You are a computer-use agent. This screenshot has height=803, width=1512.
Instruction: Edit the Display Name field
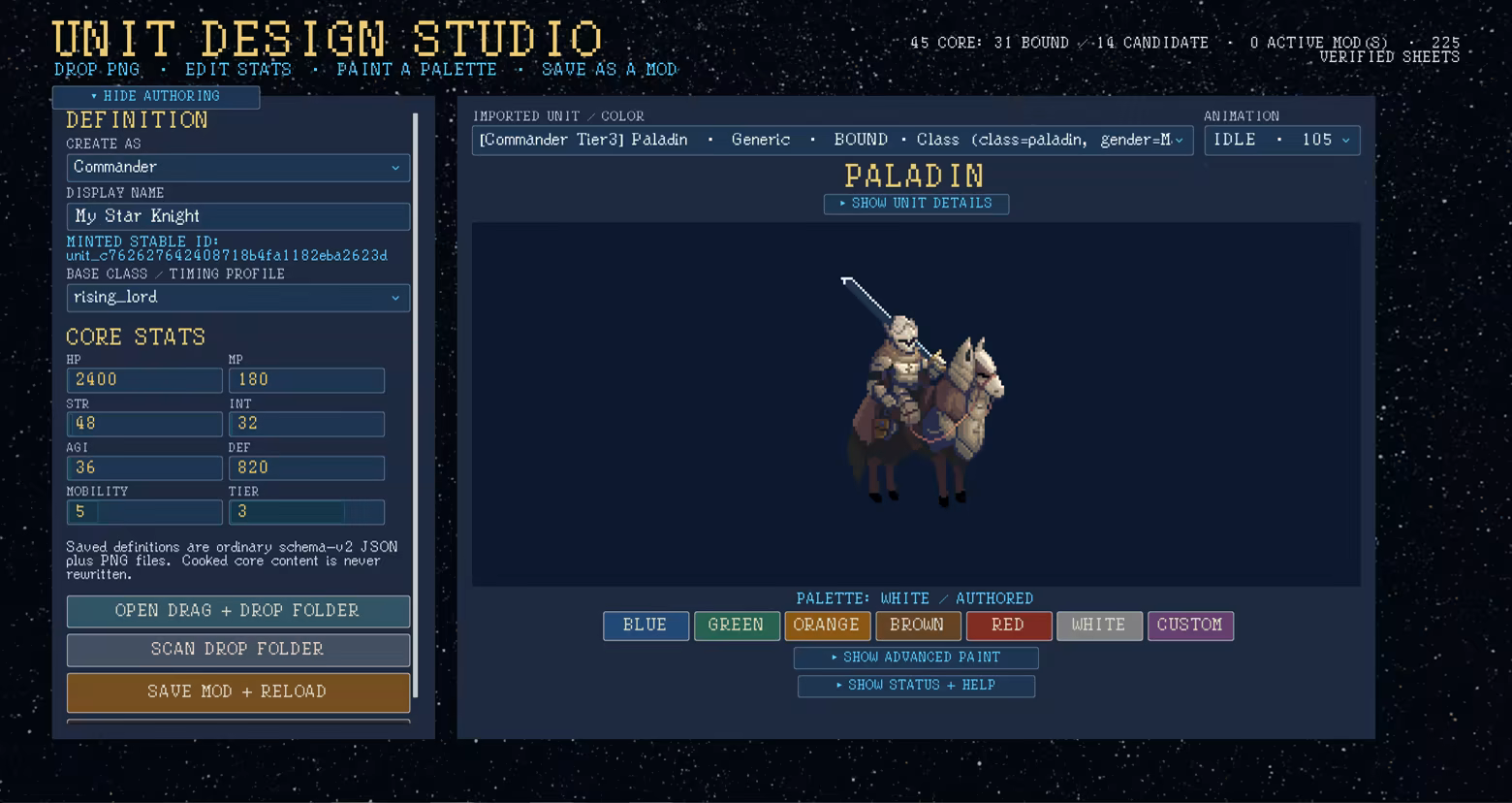click(237, 216)
